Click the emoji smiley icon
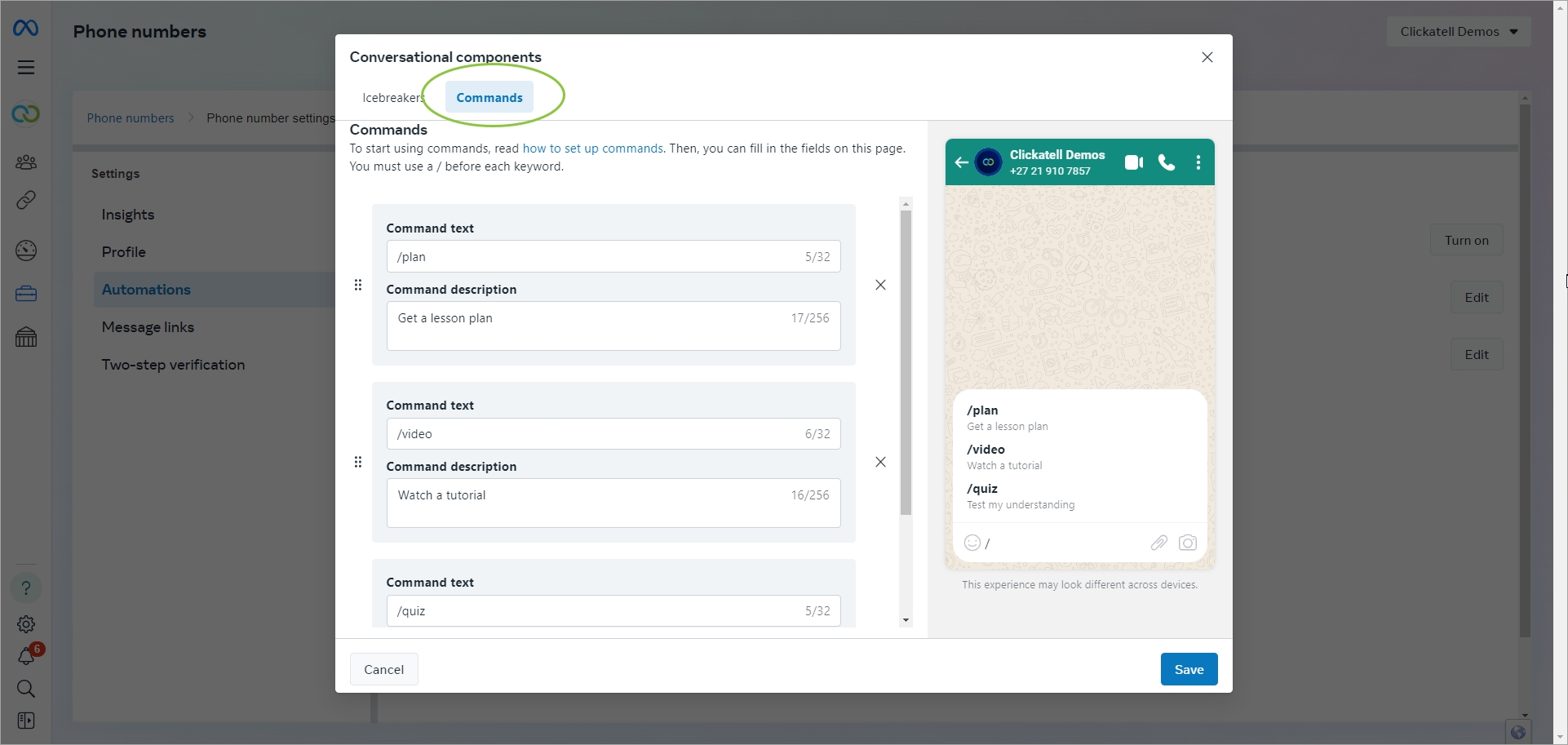The width and height of the screenshot is (1568, 745). tap(972, 543)
